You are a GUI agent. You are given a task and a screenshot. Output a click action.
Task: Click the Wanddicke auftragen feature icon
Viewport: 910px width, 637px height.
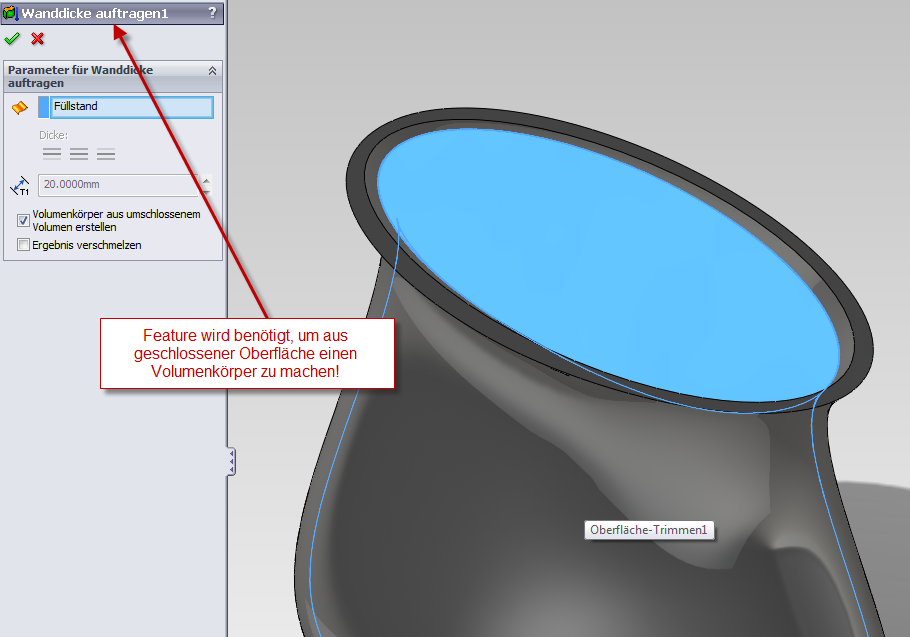coord(10,13)
